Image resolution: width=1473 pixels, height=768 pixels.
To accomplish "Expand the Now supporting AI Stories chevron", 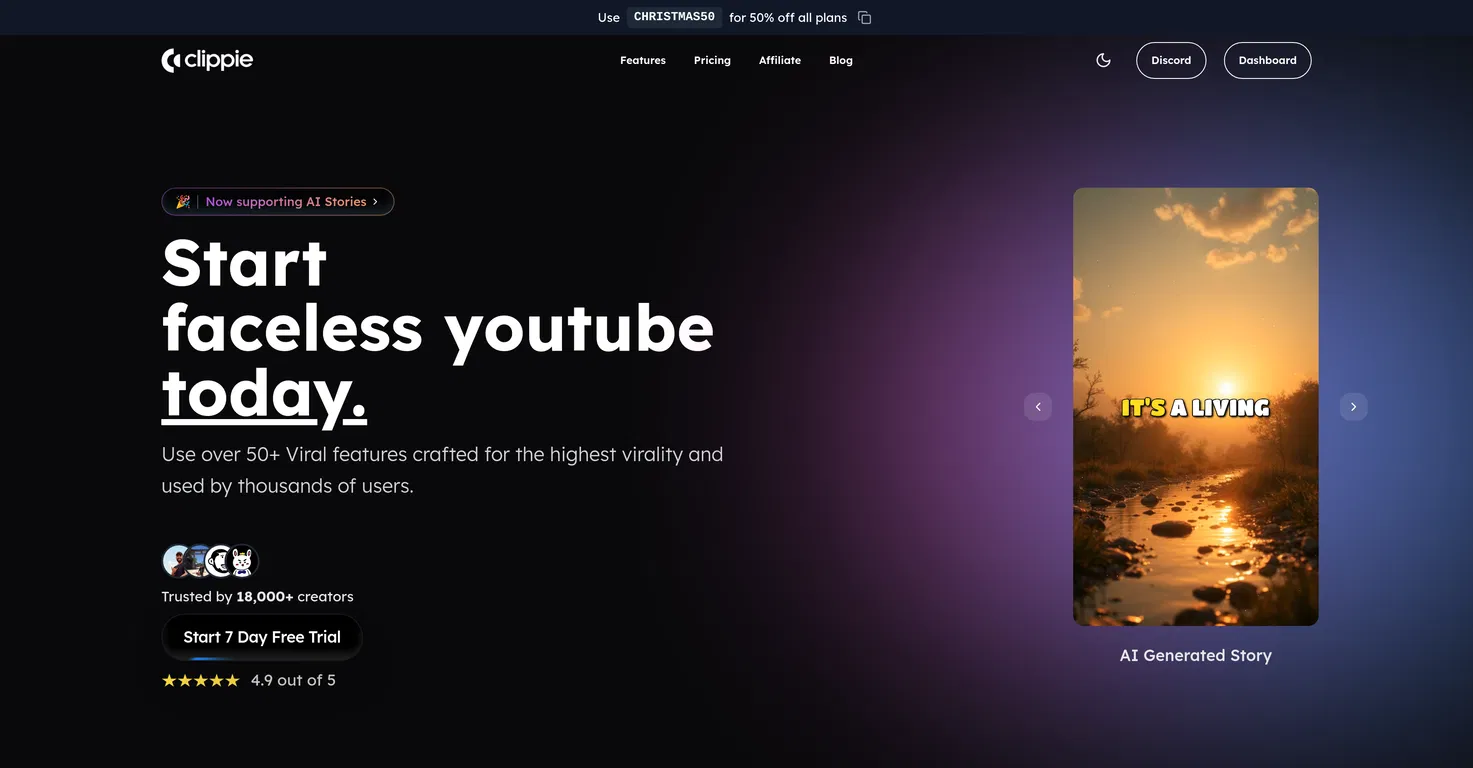I will [x=375, y=202].
